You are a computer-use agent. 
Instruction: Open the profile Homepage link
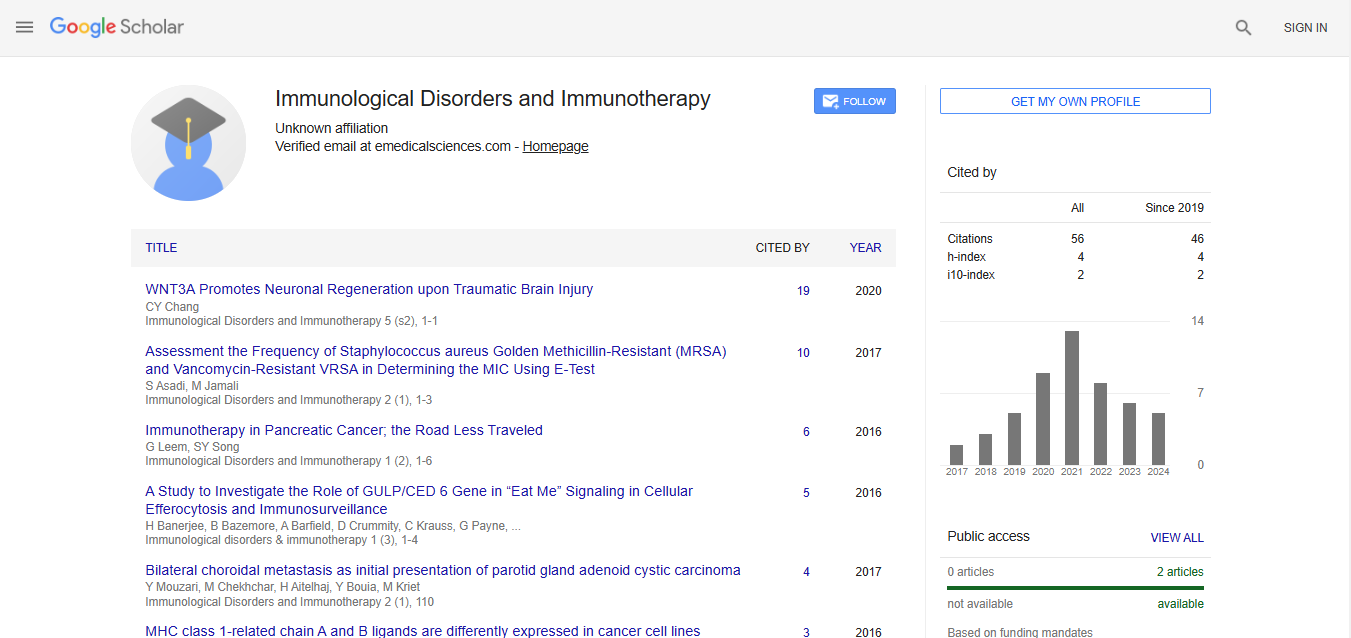tap(555, 146)
